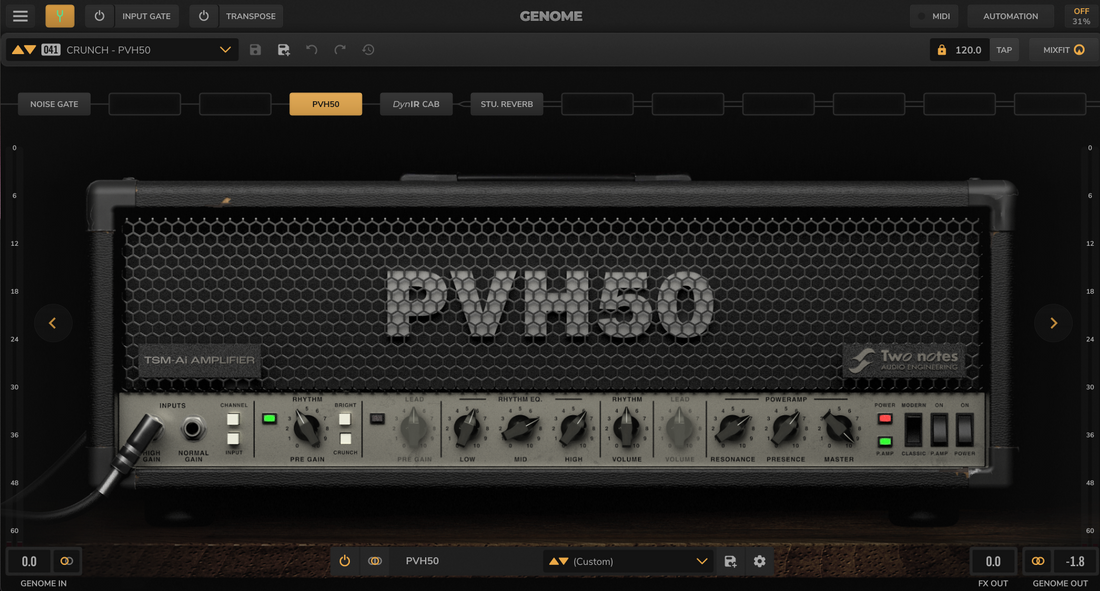Undo last change
The image size is (1100, 591).
pos(311,50)
